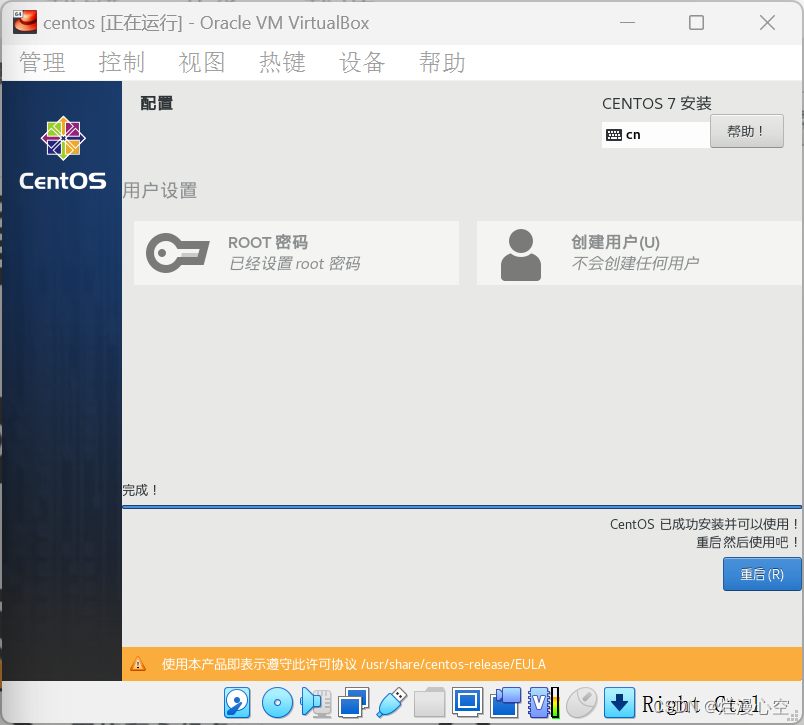804x725 pixels.
Task: Click the CentOS logo in the sidebar
Action: pyautogui.click(x=63, y=153)
